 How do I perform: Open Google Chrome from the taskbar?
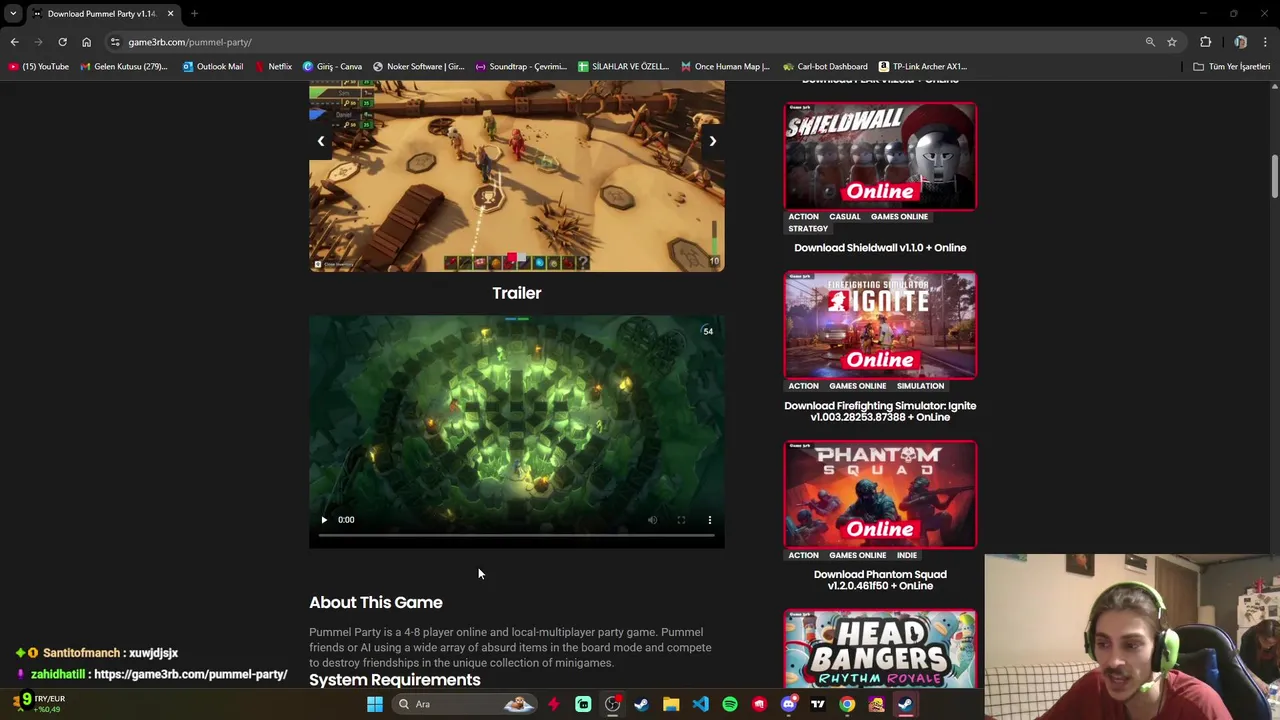pos(847,704)
